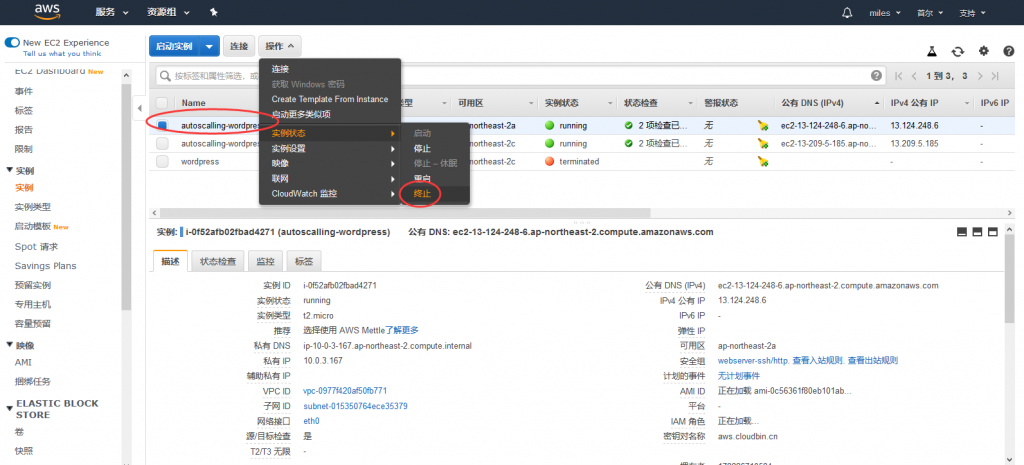Open the CloudWatch 监控 submenu
1024x465 pixels.
(330, 194)
